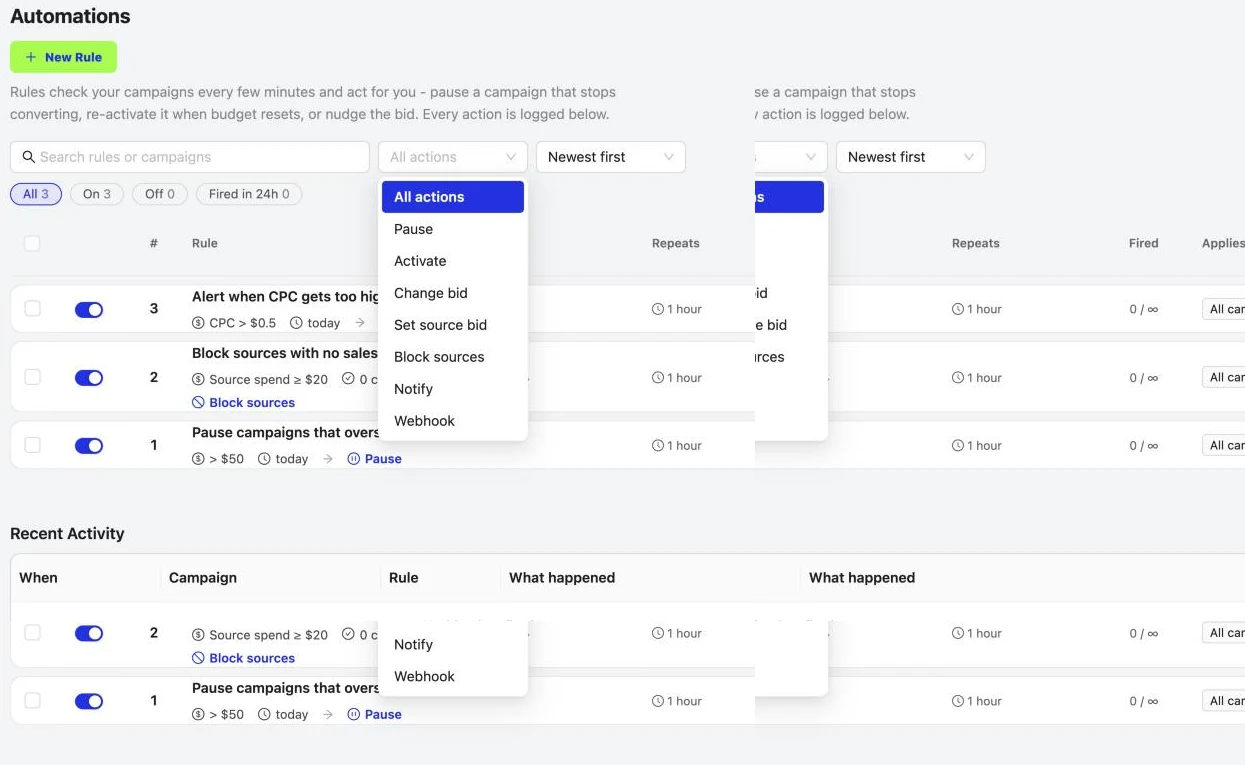This screenshot has height=765, width=1245.
Task: Select the highlighted All actions menu option
Action: [x=453, y=197]
